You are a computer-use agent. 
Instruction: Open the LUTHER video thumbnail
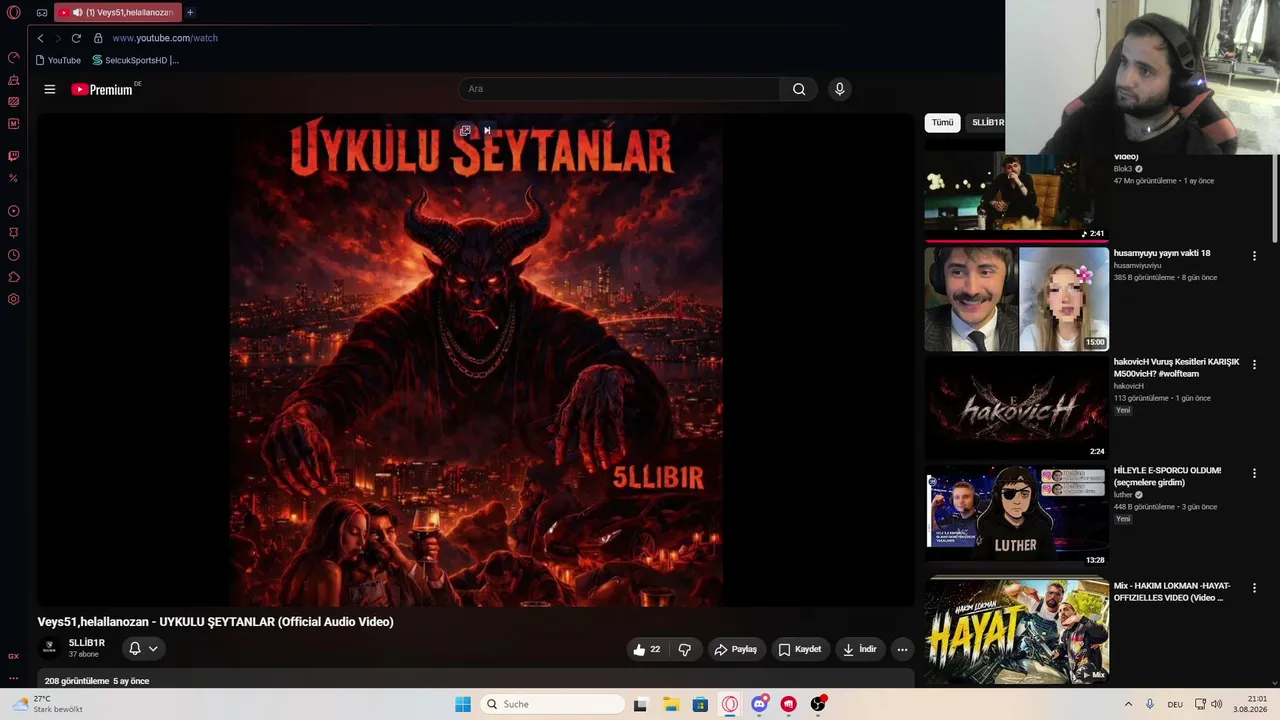coord(1017,517)
